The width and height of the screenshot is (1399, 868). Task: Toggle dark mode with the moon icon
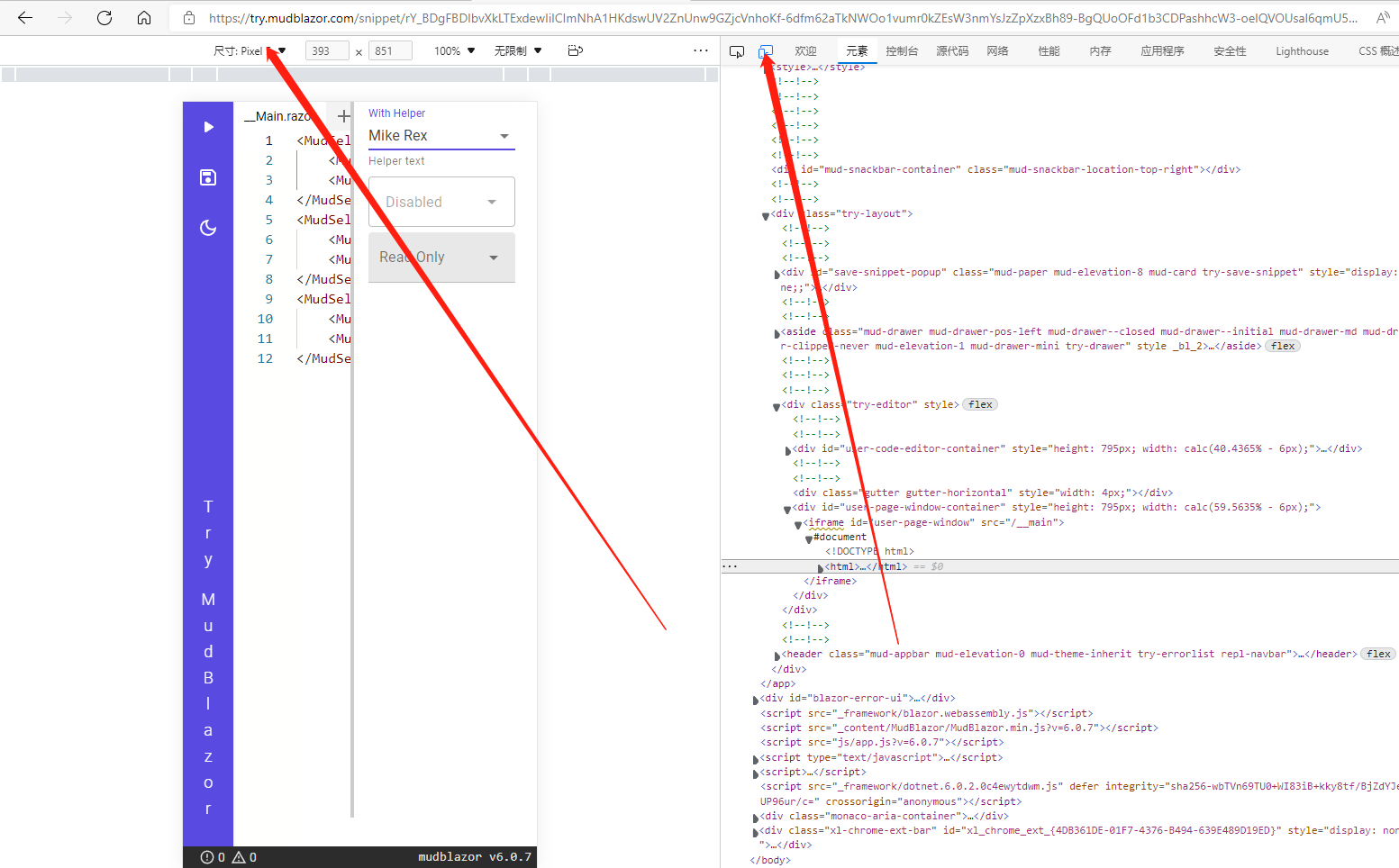click(208, 228)
